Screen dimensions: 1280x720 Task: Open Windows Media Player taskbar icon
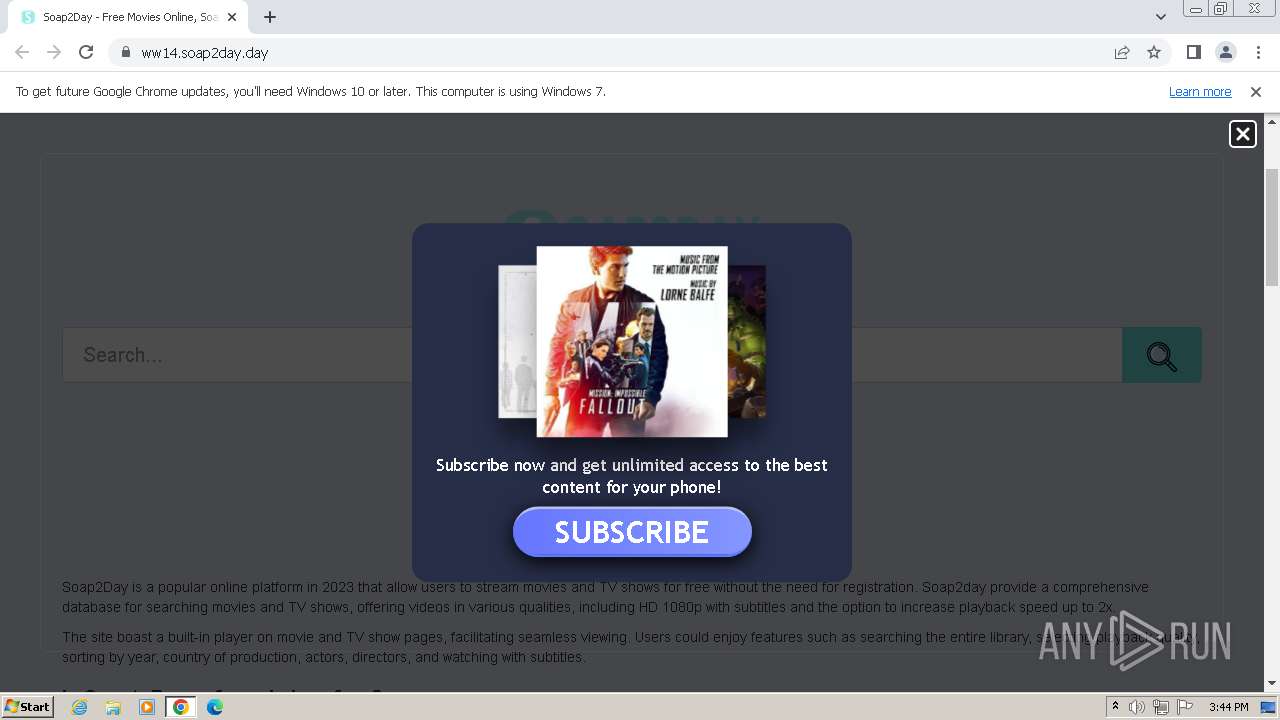point(147,707)
